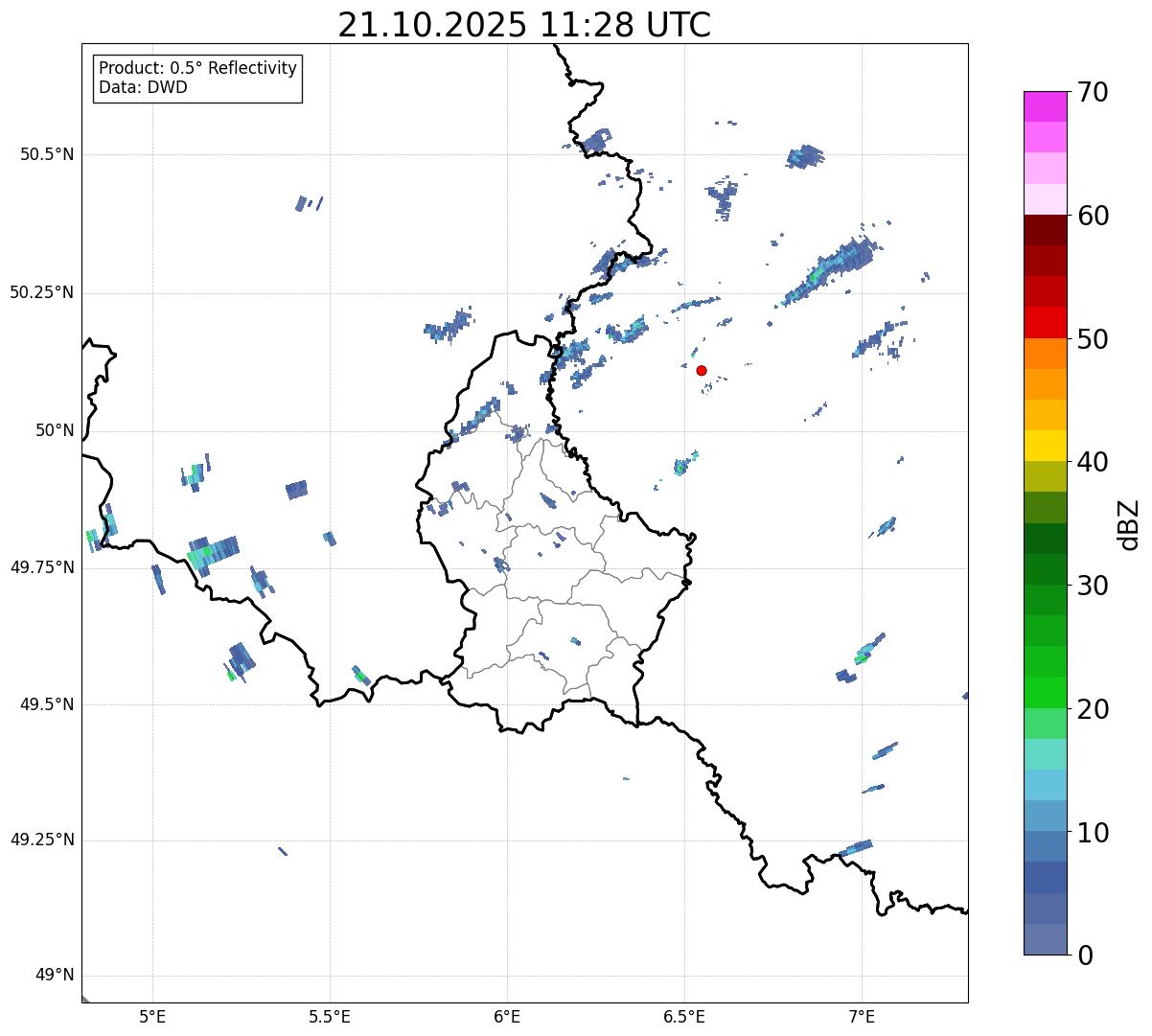Click the '49.75°N' latitude label
The image size is (1152, 1036).
[x=41, y=567]
